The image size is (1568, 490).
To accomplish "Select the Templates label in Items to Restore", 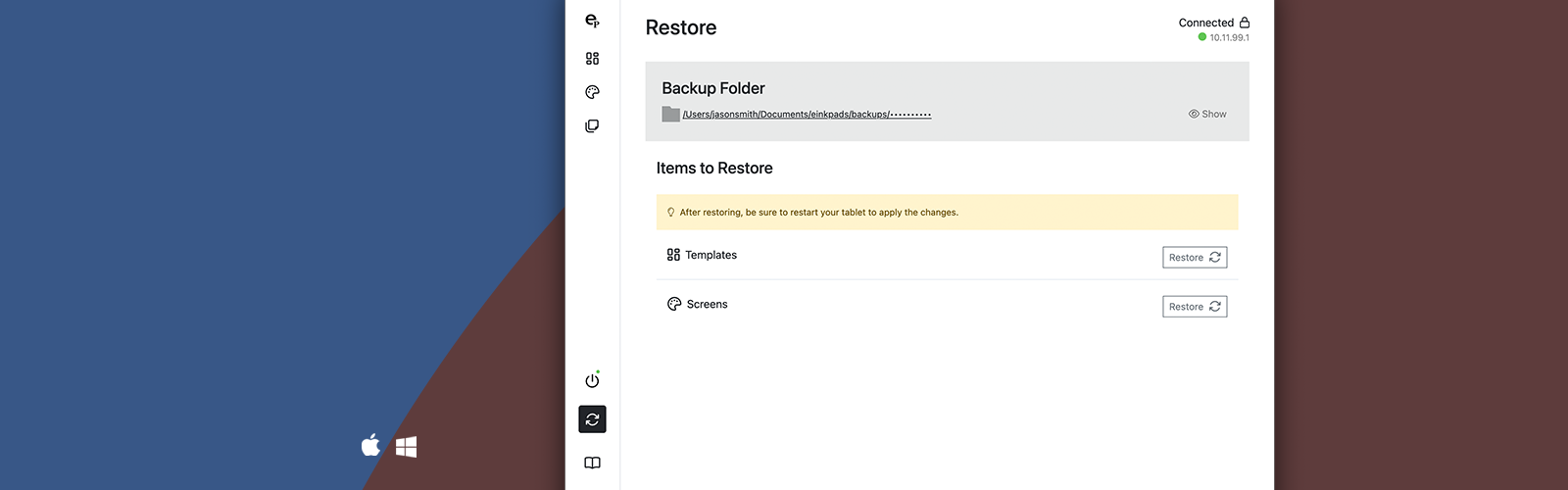I will click(x=710, y=255).
